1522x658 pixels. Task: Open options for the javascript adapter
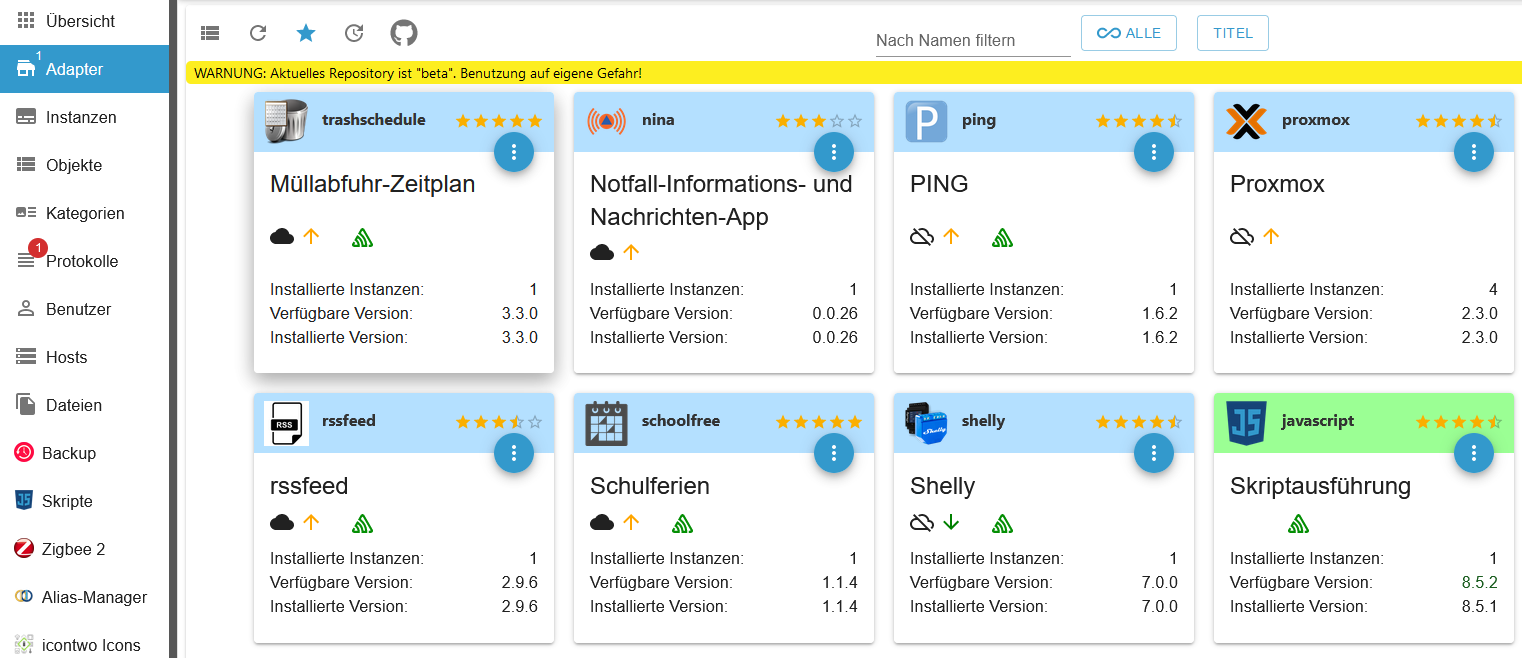click(x=1473, y=453)
